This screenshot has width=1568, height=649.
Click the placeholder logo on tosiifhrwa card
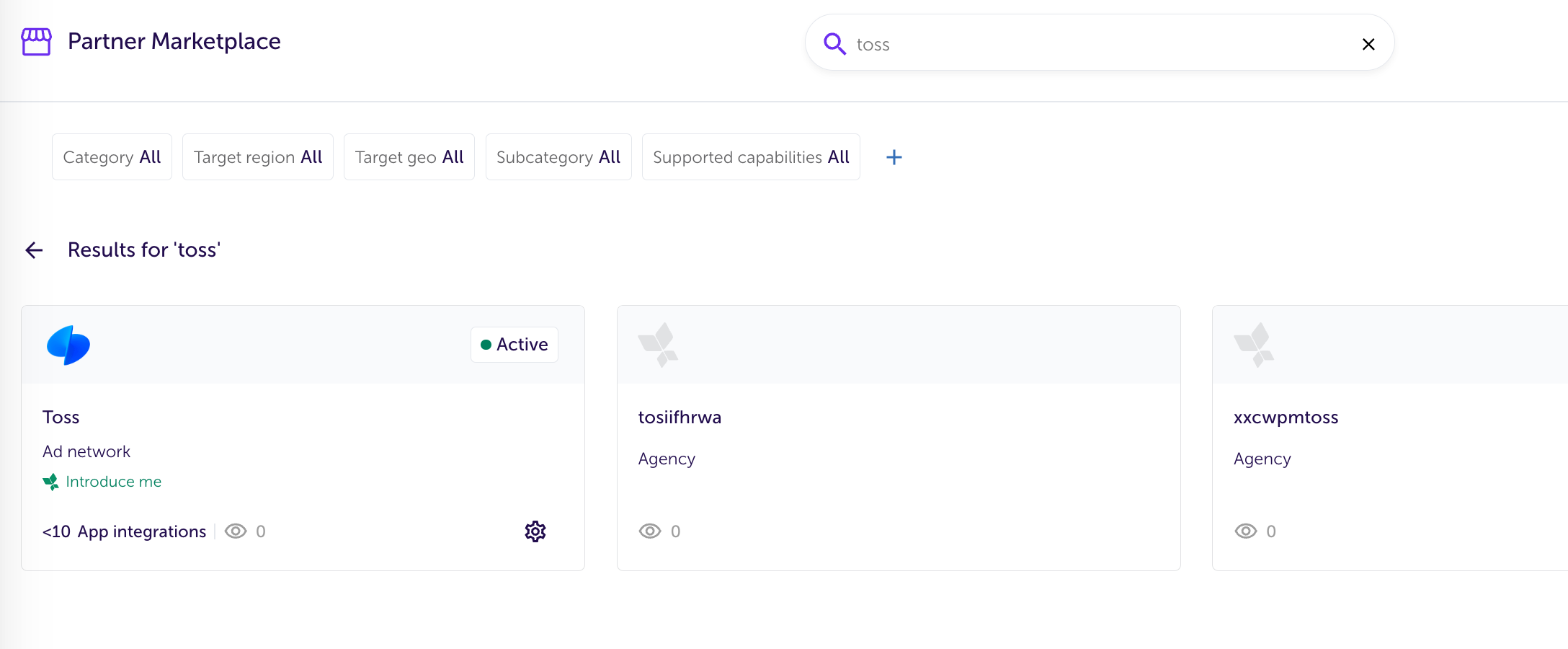(x=659, y=345)
